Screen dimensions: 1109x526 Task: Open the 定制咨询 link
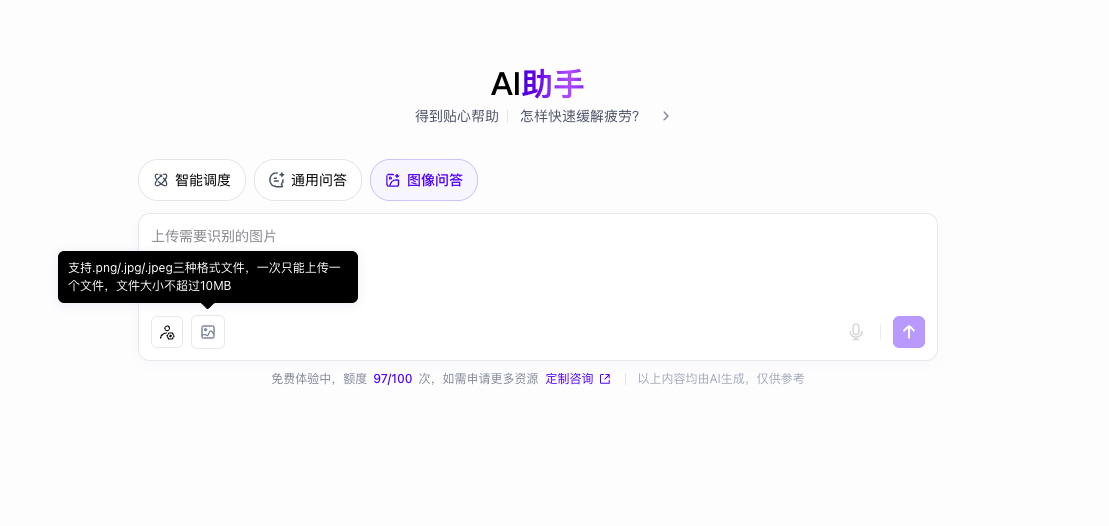click(x=569, y=379)
